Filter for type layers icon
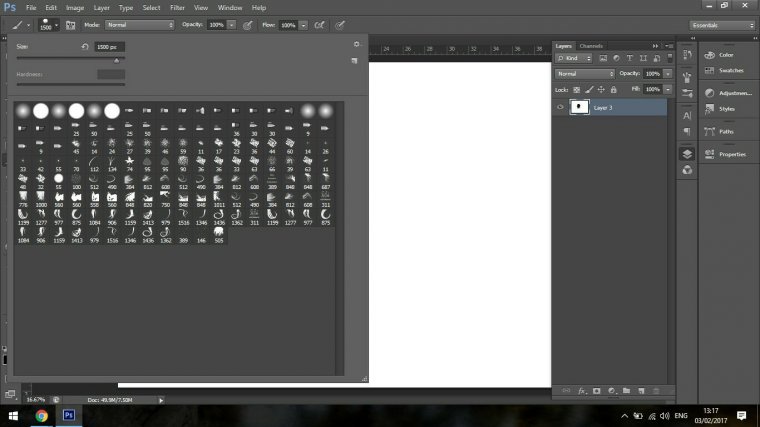 (630, 58)
